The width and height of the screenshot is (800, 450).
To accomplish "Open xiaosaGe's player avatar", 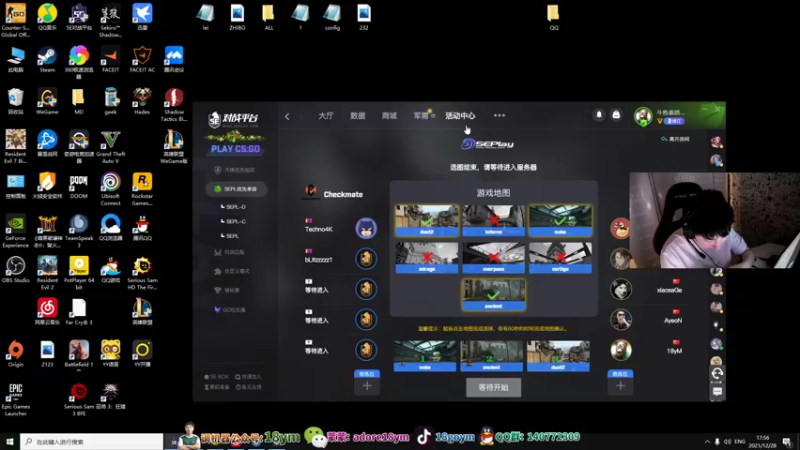I will 621,289.
